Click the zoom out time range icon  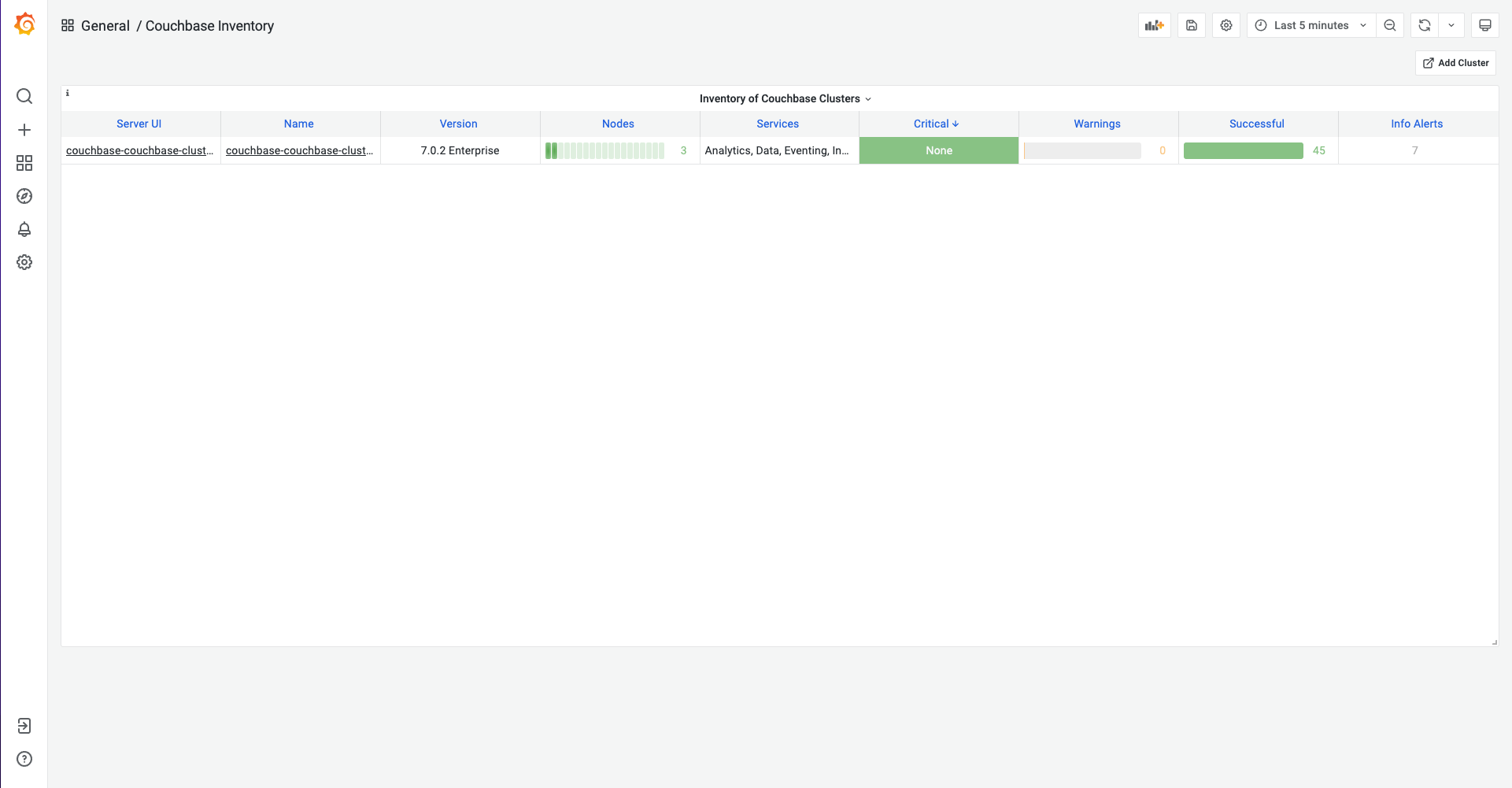click(x=1390, y=25)
